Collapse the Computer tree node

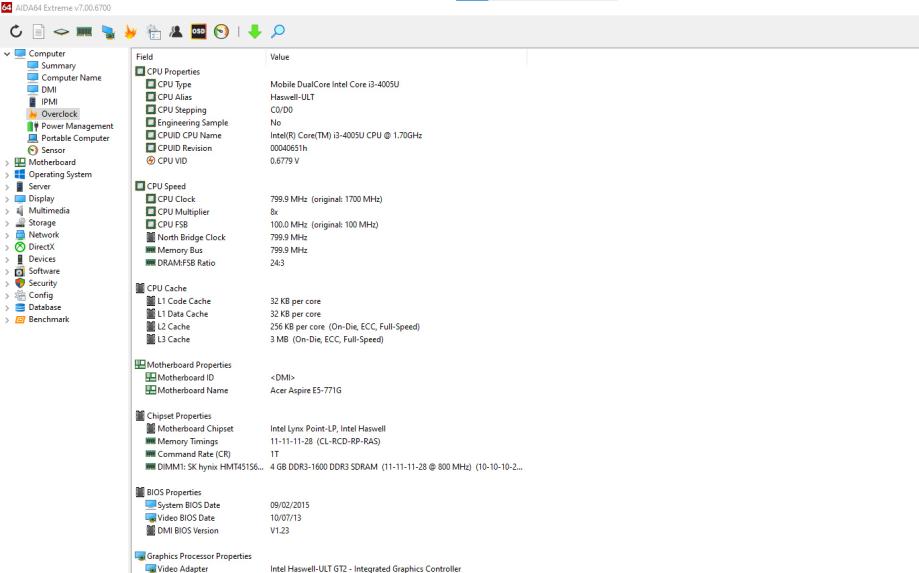click(x=7, y=53)
